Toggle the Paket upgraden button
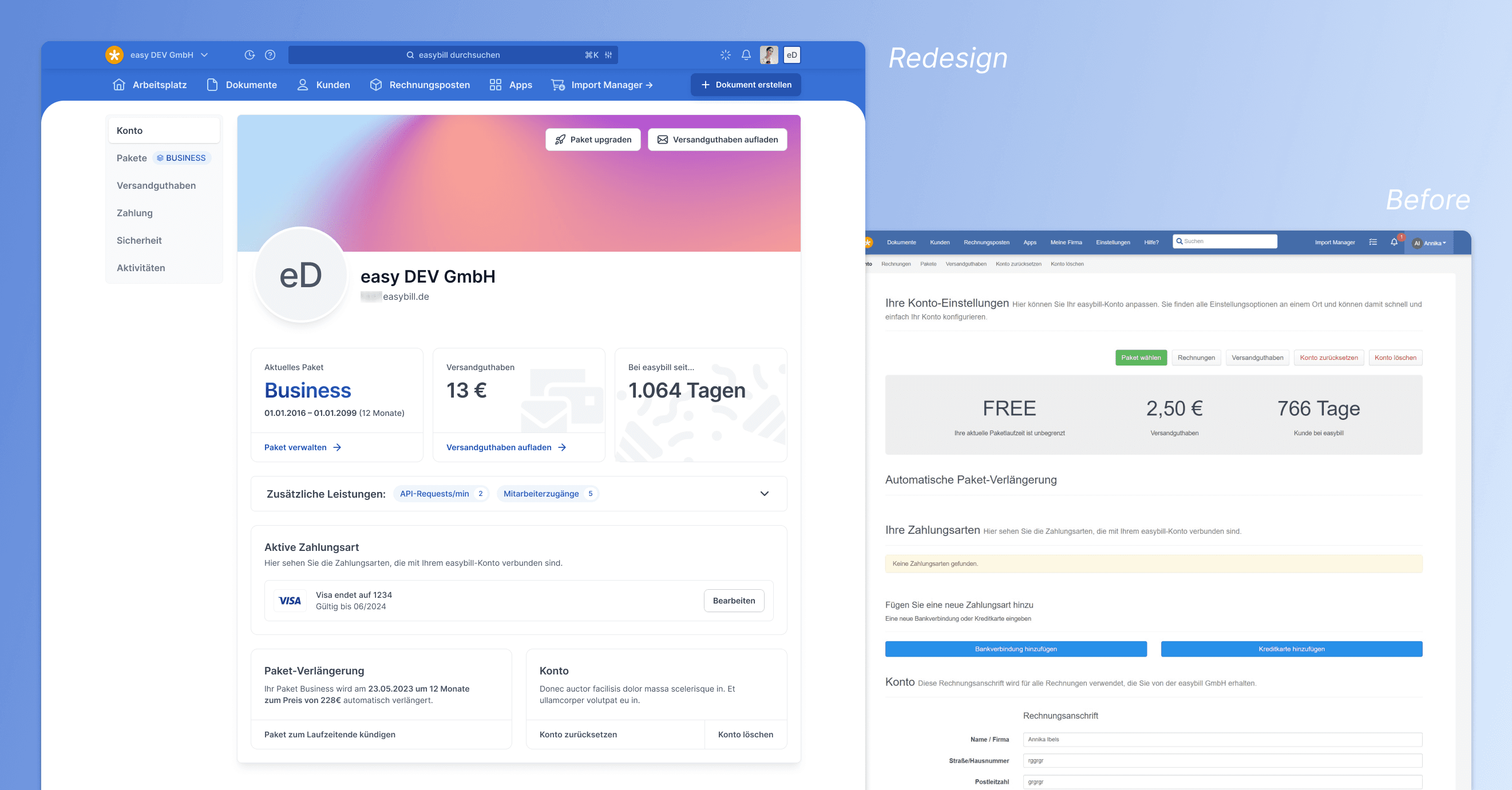1512x790 pixels. point(592,139)
